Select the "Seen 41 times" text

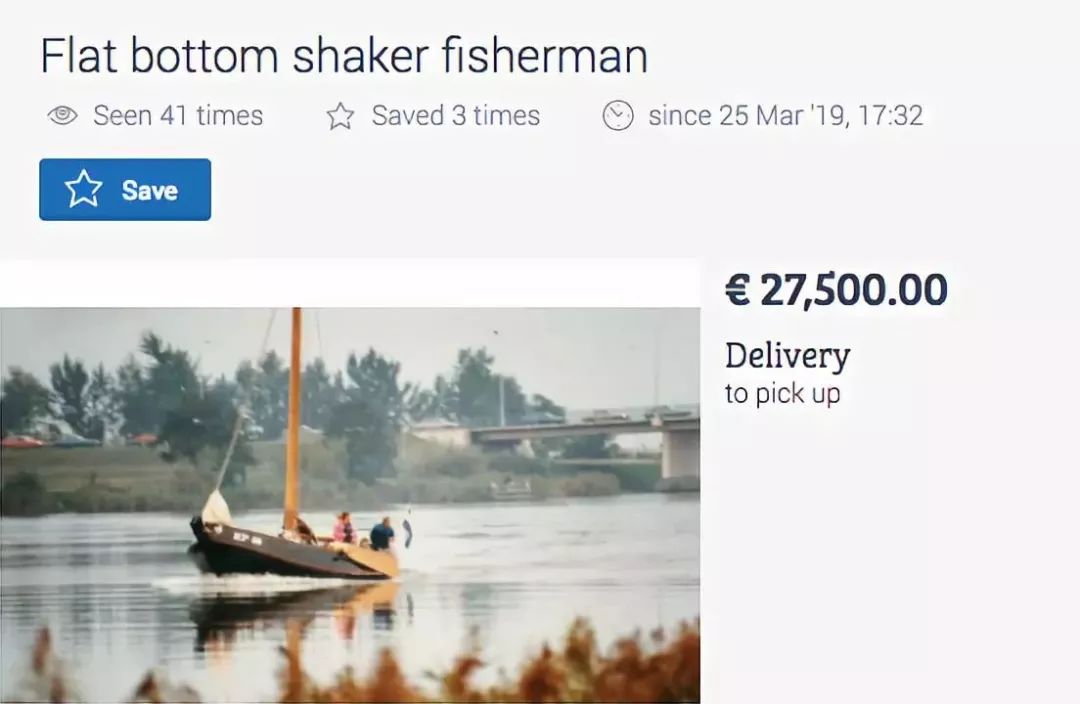click(x=178, y=116)
